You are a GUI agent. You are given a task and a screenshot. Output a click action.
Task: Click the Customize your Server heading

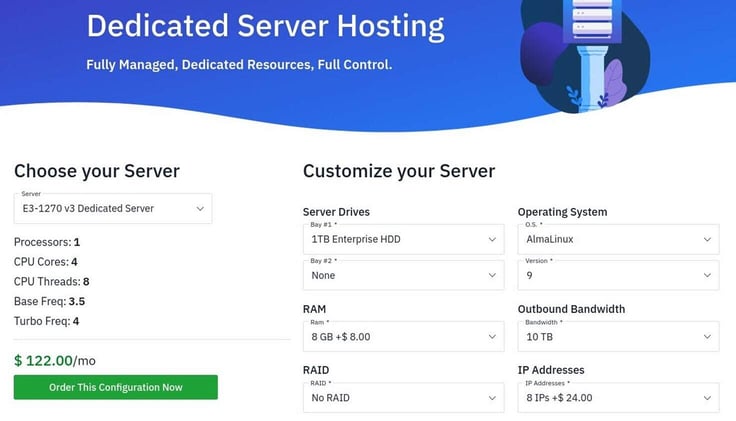pos(399,171)
